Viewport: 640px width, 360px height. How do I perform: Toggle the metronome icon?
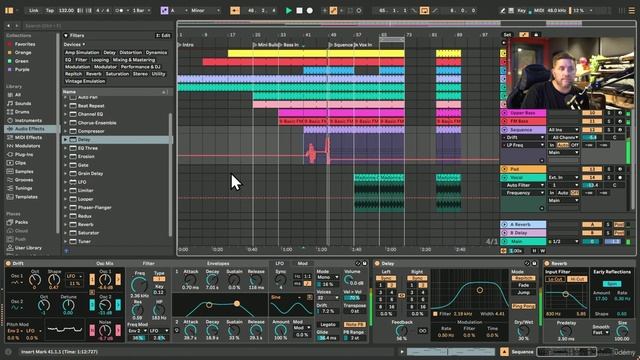coord(119,11)
